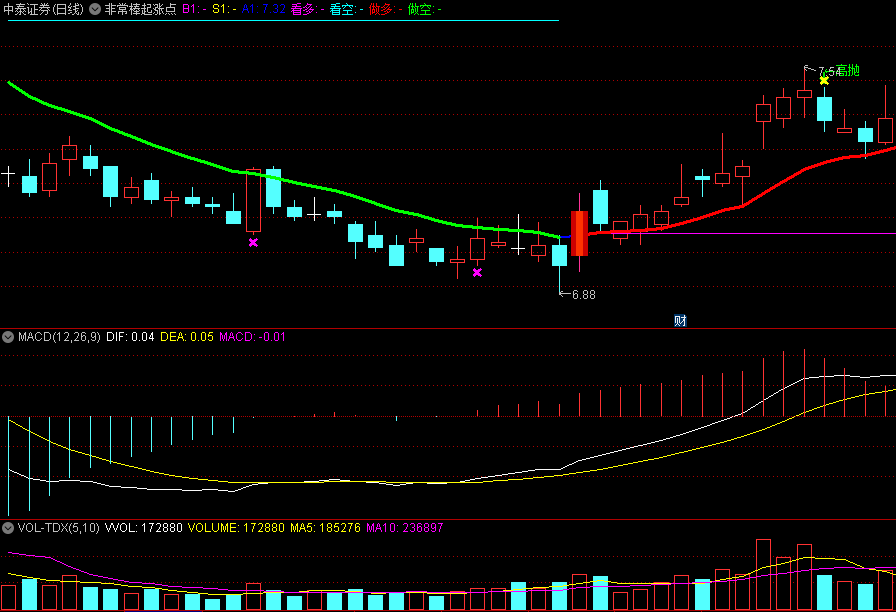Open the VOL-TDX indicator dropdown arrow

8,528
